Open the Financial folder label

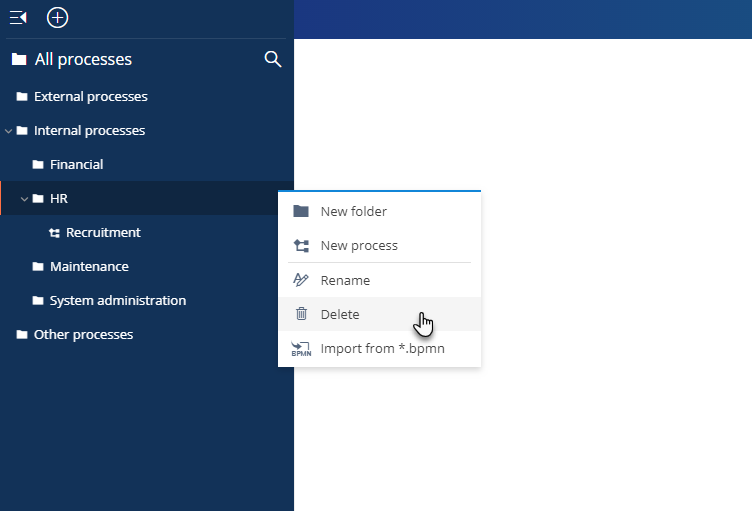(76, 165)
